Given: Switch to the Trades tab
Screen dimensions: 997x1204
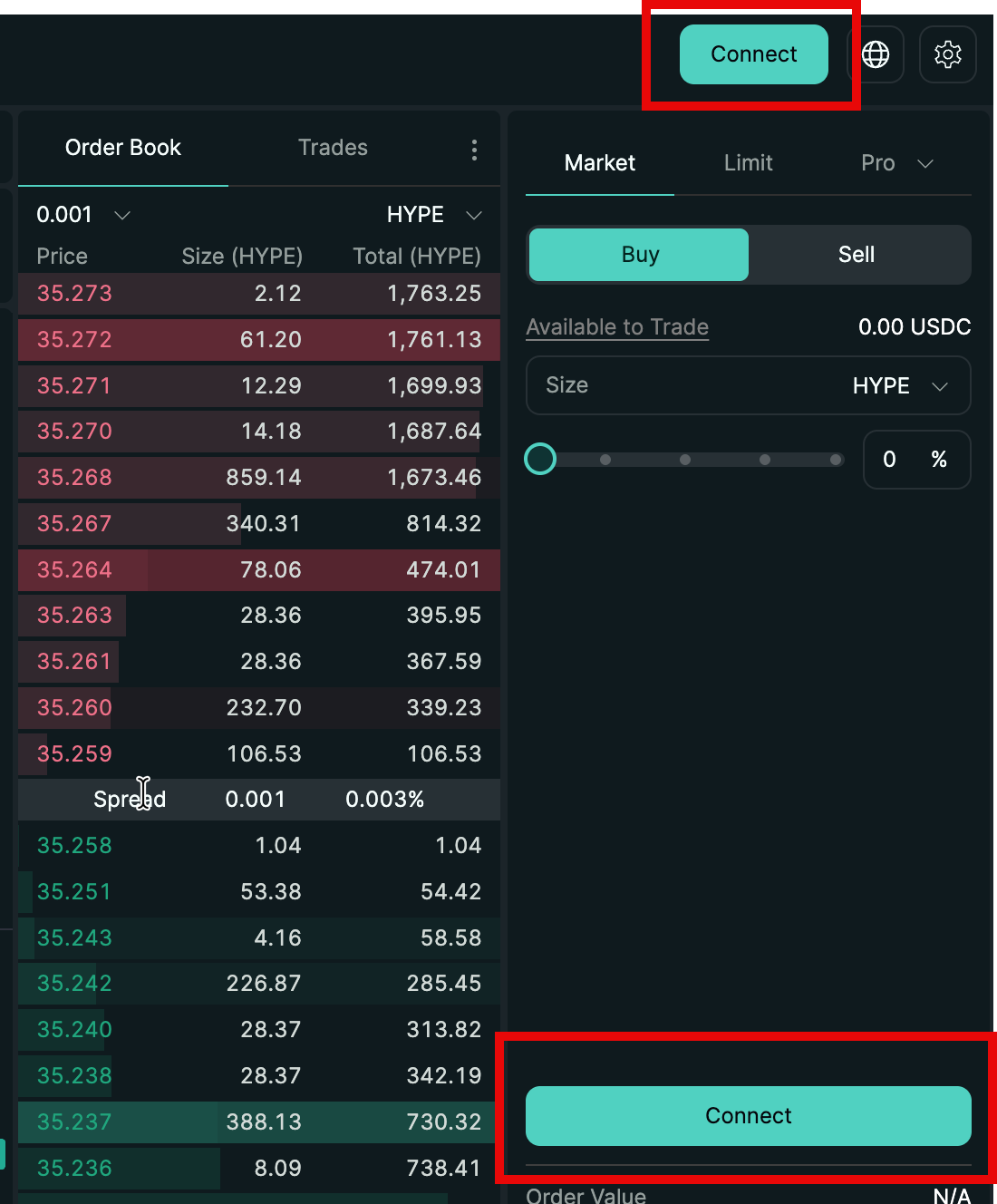Looking at the screenshot, I should tap(334, 148).
